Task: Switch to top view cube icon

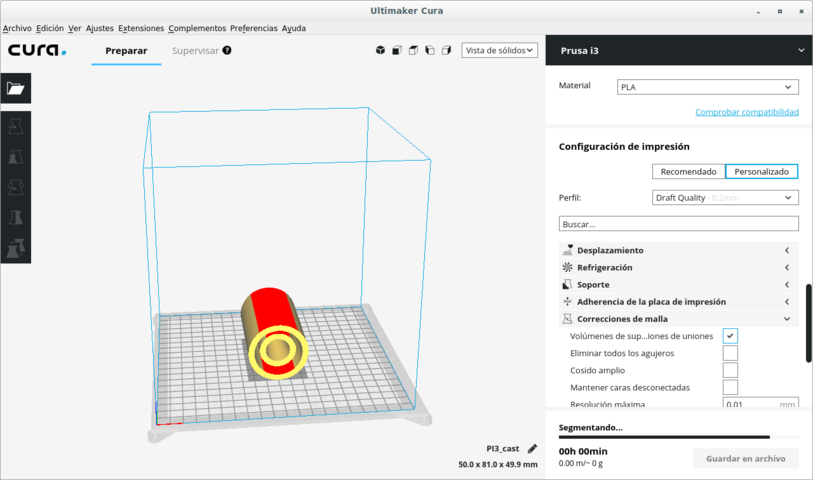Action: point(413,50)
